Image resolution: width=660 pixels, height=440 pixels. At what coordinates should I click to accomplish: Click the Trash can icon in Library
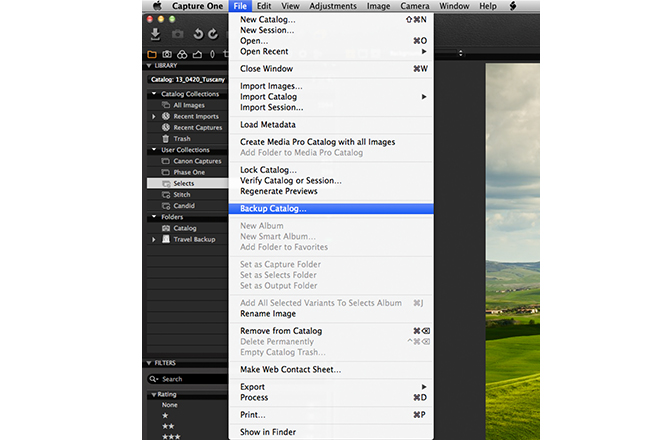click(166, 139)
